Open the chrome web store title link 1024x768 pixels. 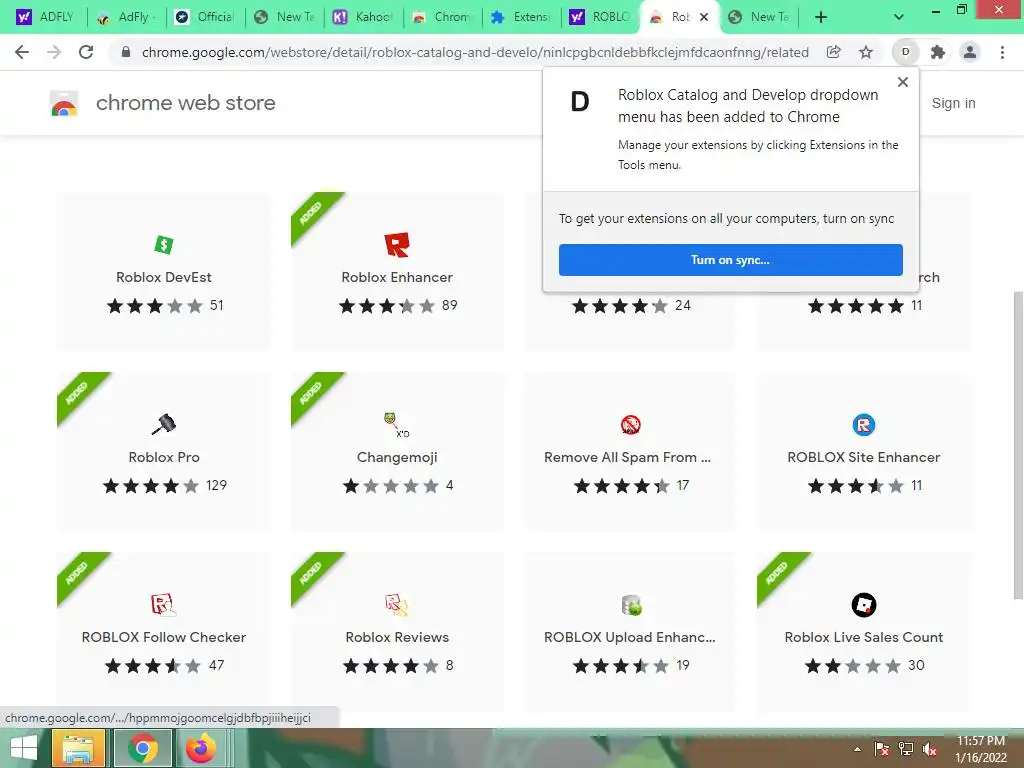(185, 103)
